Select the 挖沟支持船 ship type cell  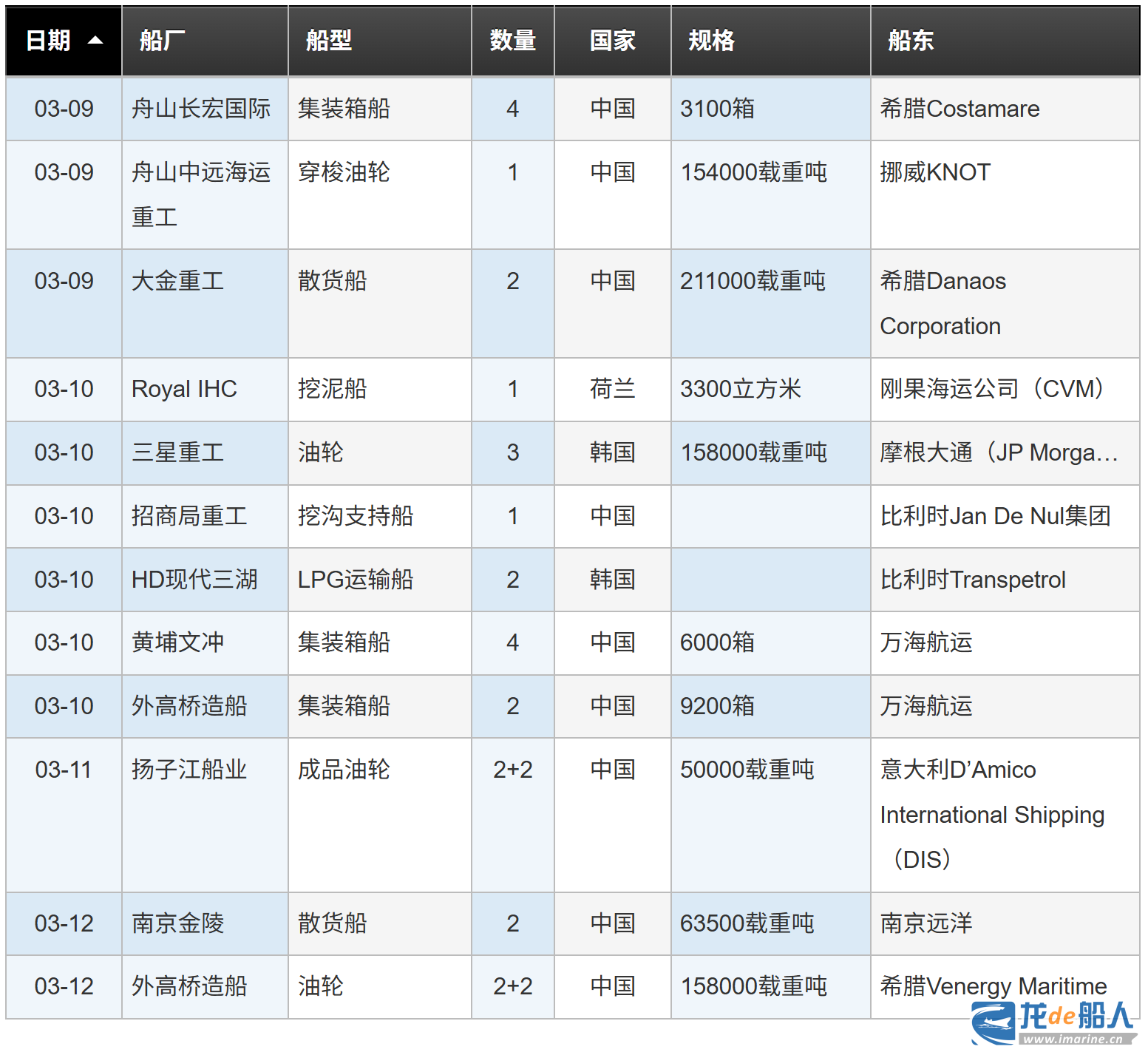[x=356, y=516]
